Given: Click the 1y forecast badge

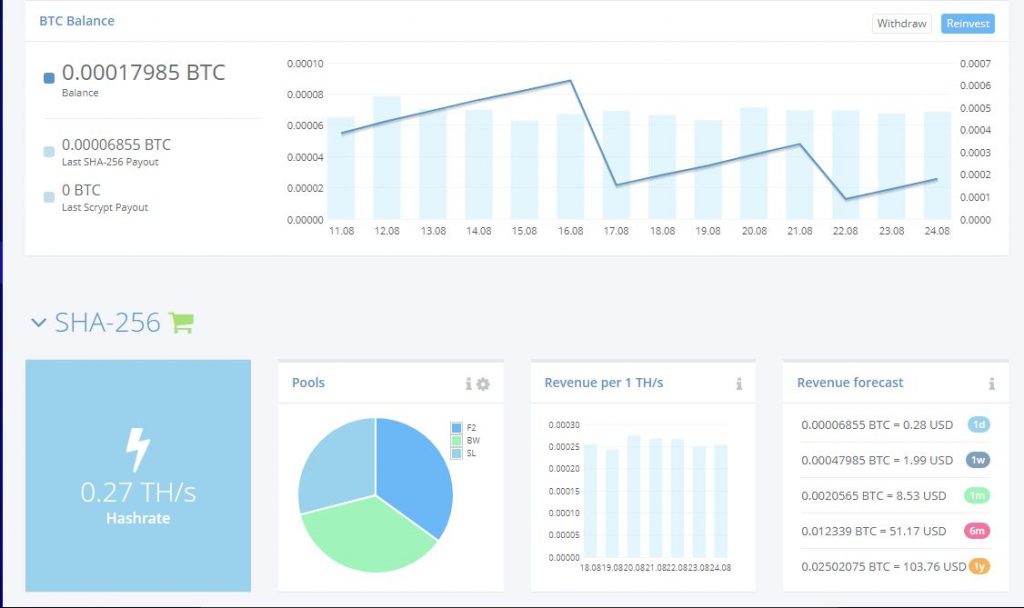Looking at the screenshot, I should pos(979,566).
